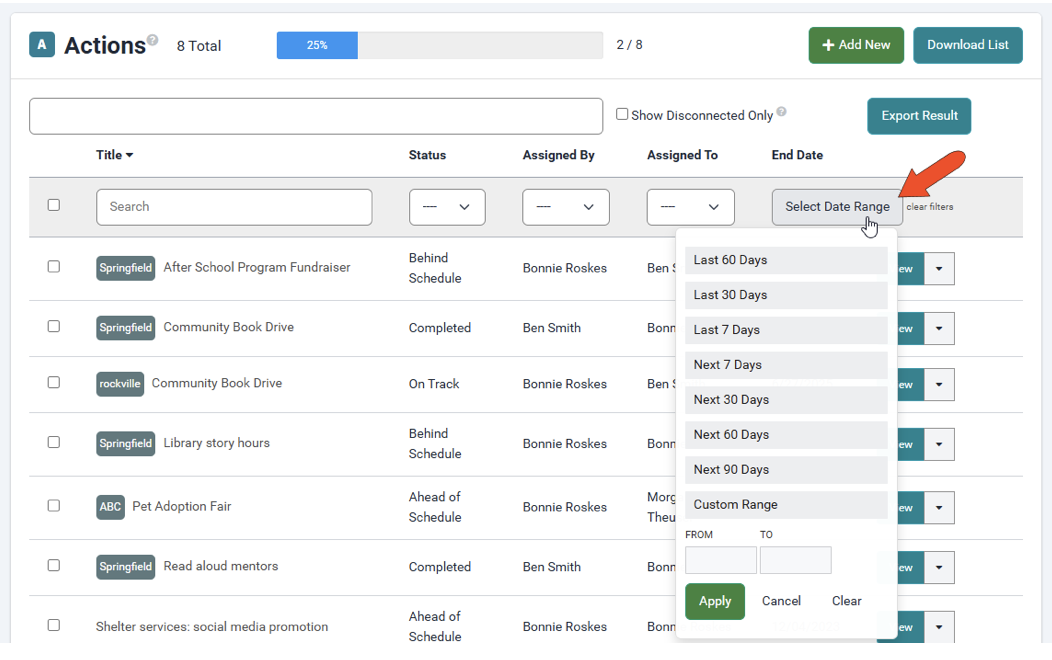The width and height of the screenshot is (1052, 660).
Task: Click the FROM date input field
Action: tap(721, 560)
